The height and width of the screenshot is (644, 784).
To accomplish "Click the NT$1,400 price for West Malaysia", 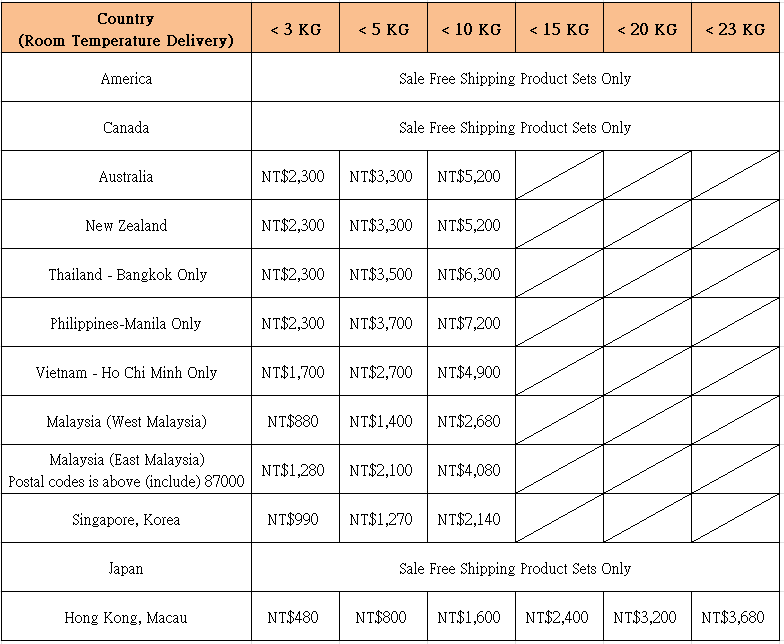I will pos(381,421).
